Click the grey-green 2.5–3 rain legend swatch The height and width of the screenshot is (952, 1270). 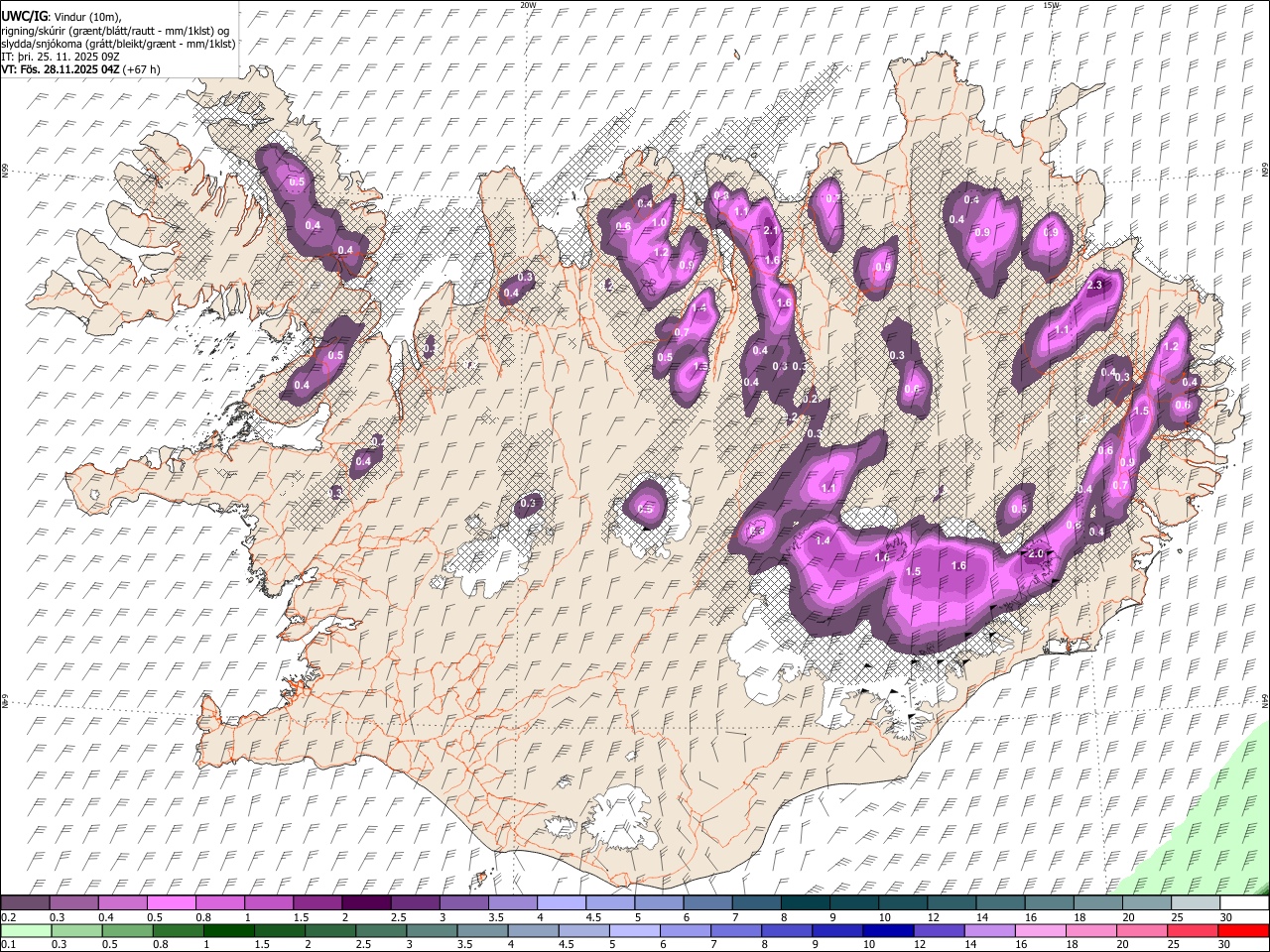coord(380,931)
